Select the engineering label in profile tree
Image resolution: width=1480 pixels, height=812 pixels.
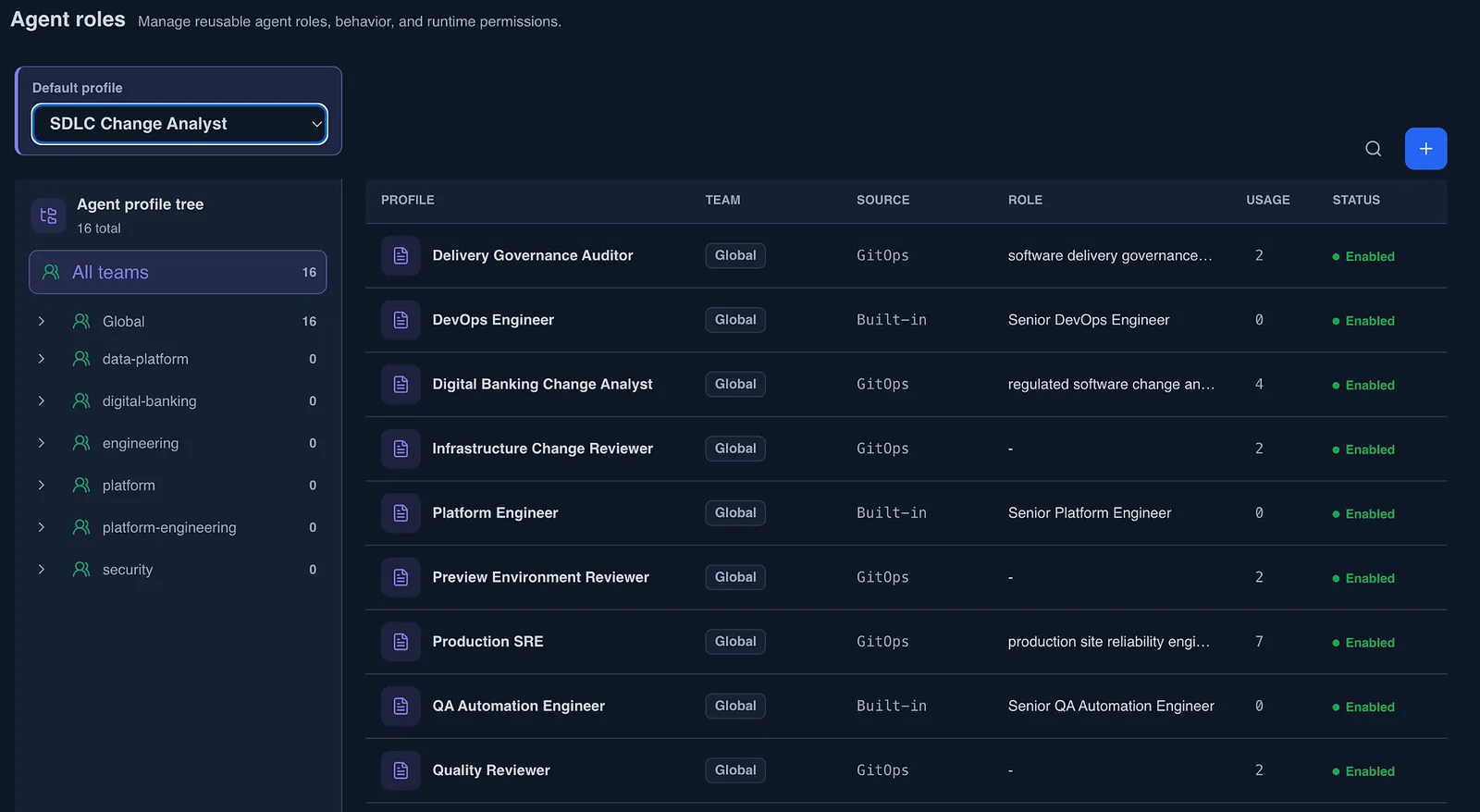141,443
